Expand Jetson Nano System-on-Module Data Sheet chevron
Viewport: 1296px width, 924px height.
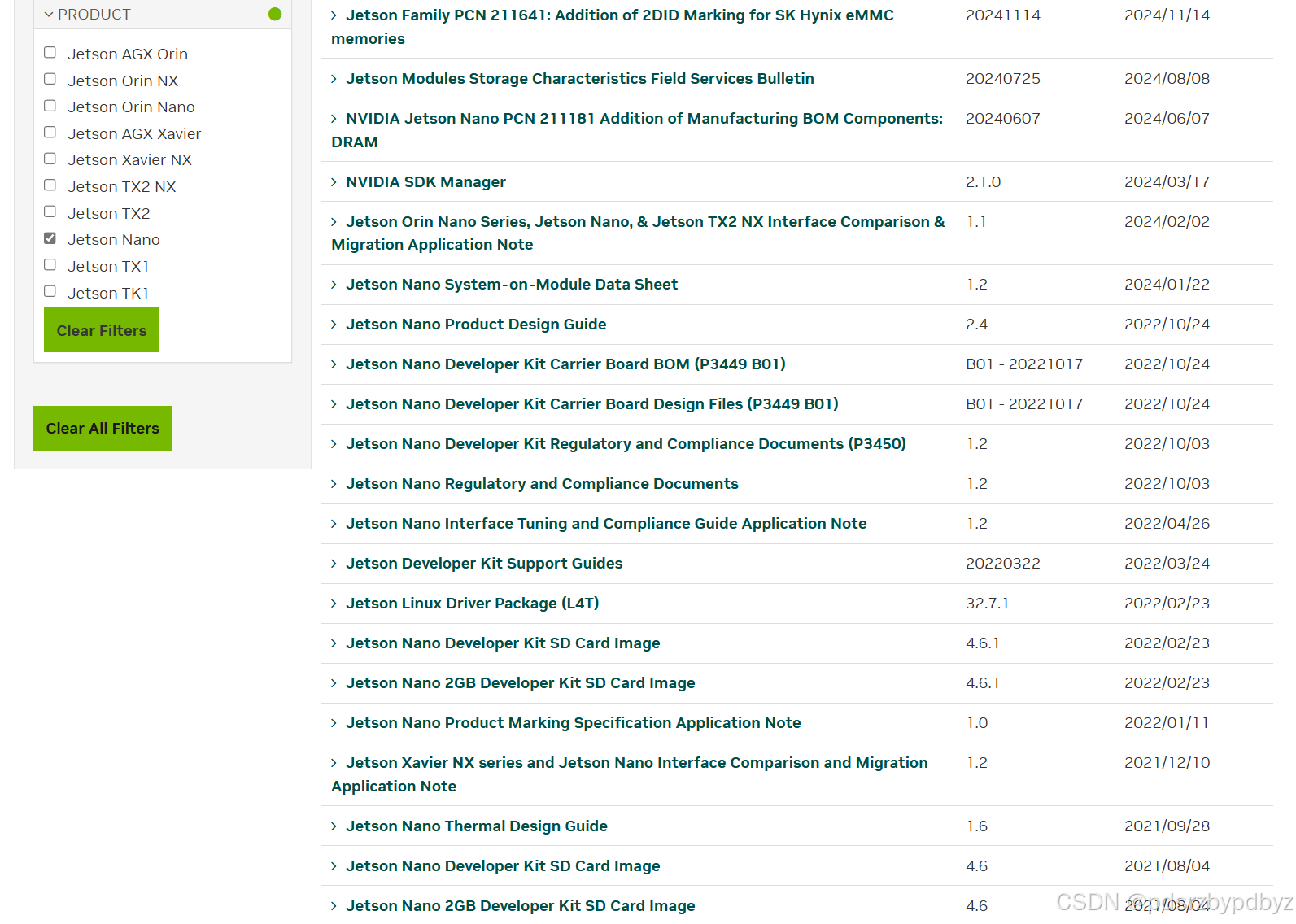(x=334, y=285)
